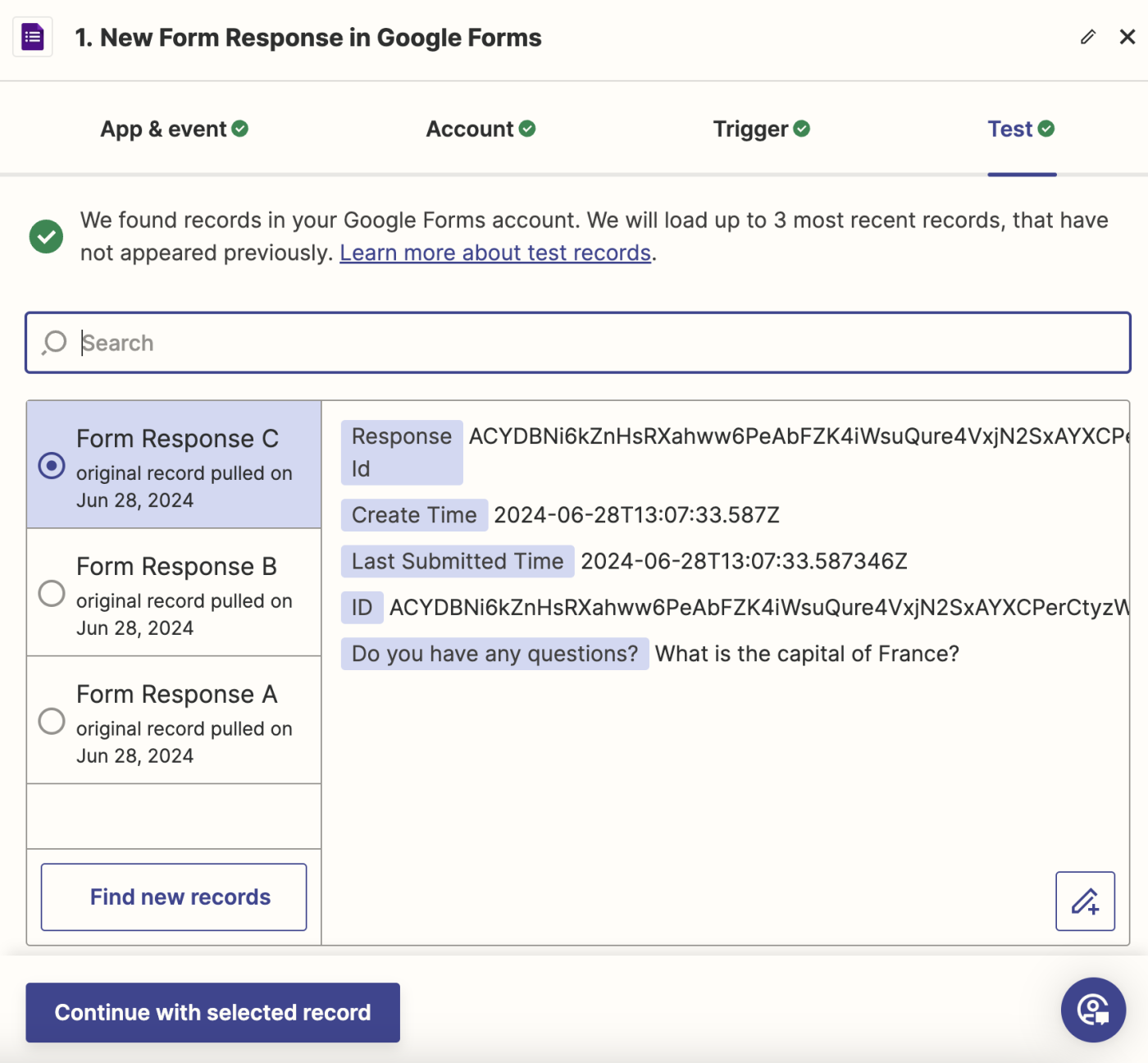The image size is (1148, 1063).
Task: Click the Find new records button
Action: [174, 896]
